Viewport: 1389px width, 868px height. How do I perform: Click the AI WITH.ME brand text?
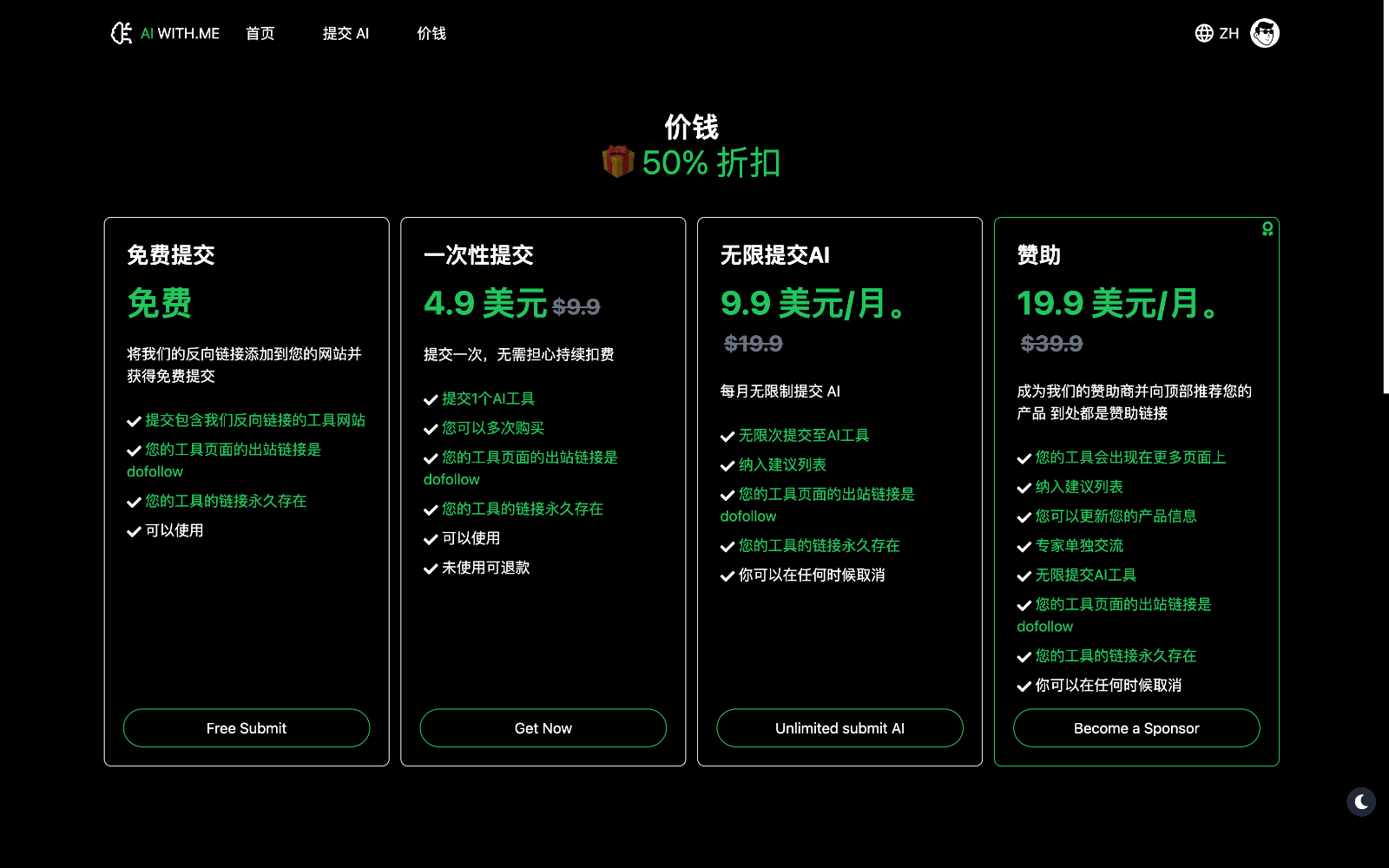pos(180,33)
